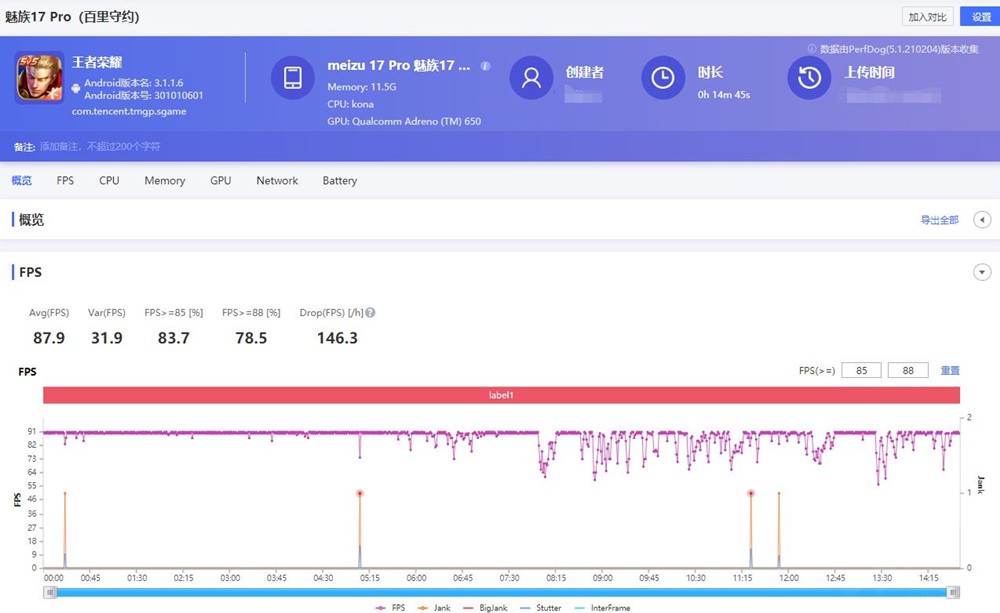Click the 重置 link
The height and width of the screenshot is (613, 1000).
coord(950,371)
